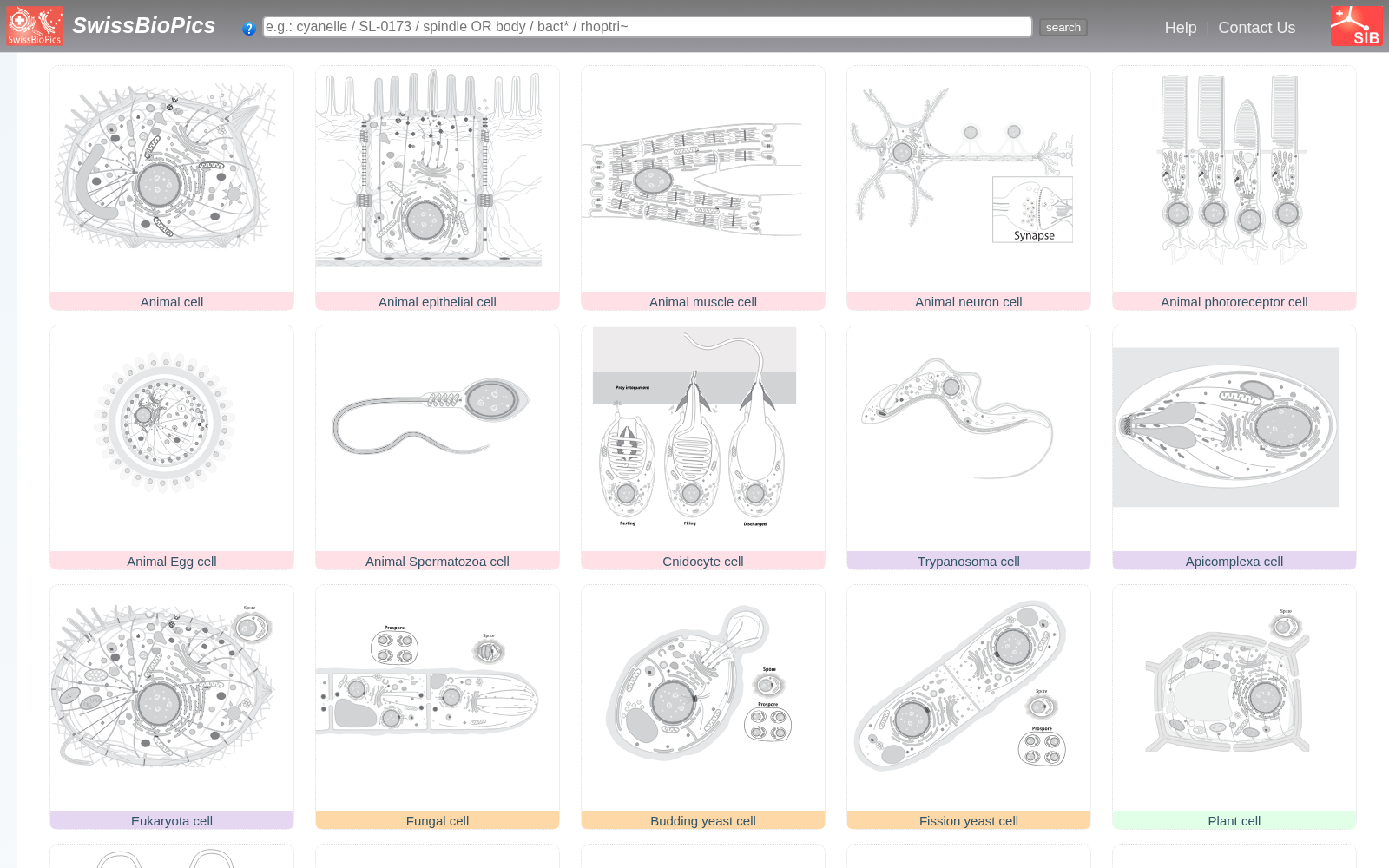The height and width of the screenshot is (868, 1389).
Task: Click the 'Fission yeast cell' label
Action: click(x=969, y=821)
